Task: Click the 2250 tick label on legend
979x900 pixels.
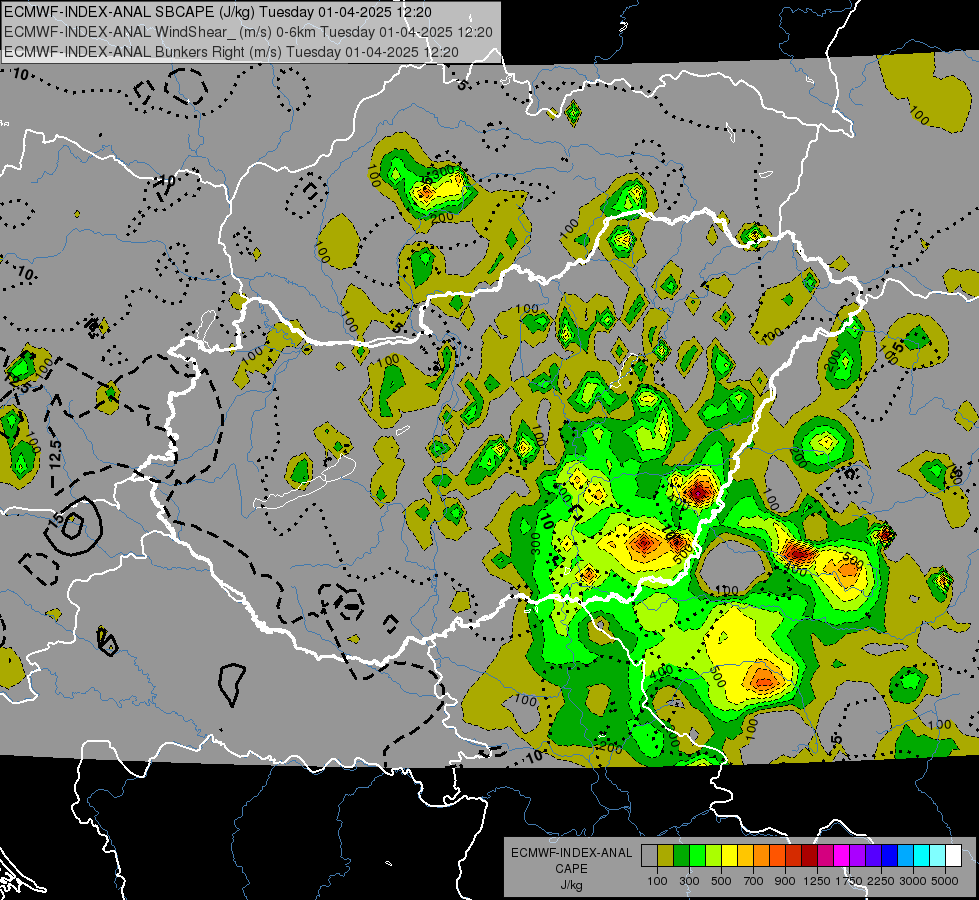Action: click(881, 881)
